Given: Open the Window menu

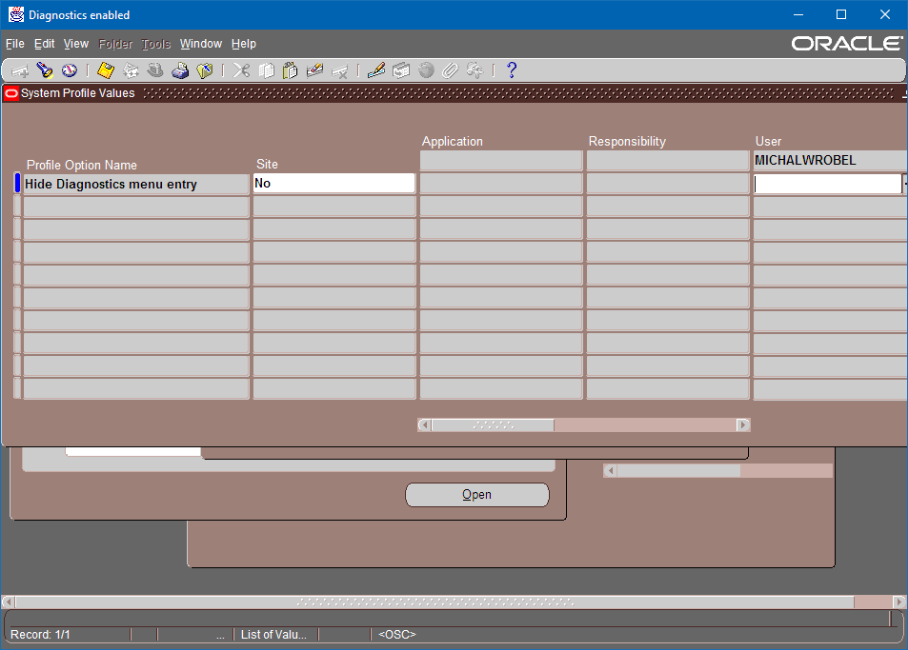Looking at the screenshot, I should point(200,44).
